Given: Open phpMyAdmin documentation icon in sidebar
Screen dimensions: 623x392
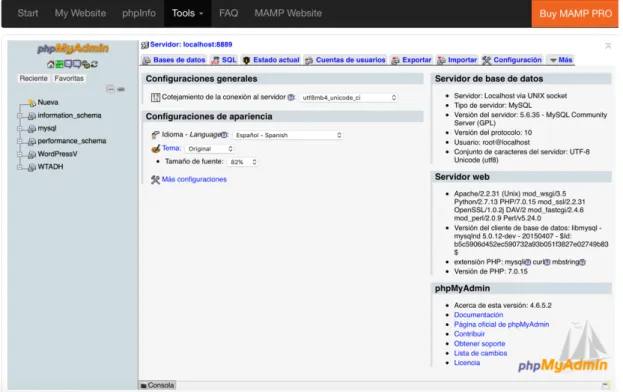Looking at the screenshot, I should (x=68, y=64).
